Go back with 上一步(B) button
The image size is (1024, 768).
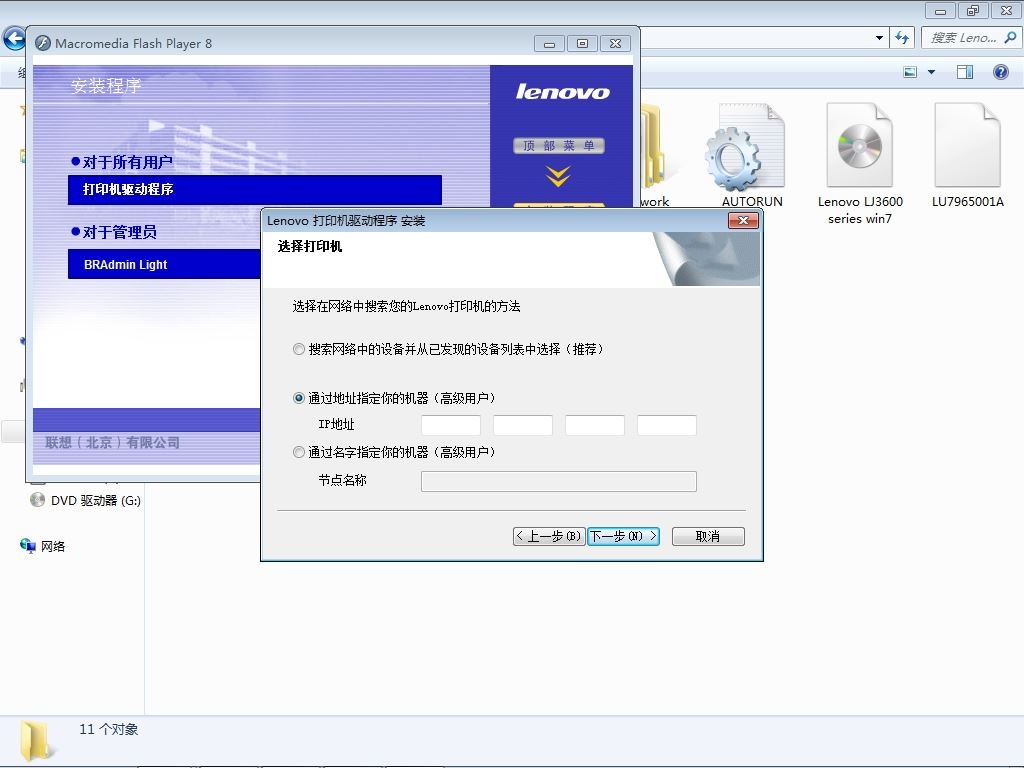549,536
